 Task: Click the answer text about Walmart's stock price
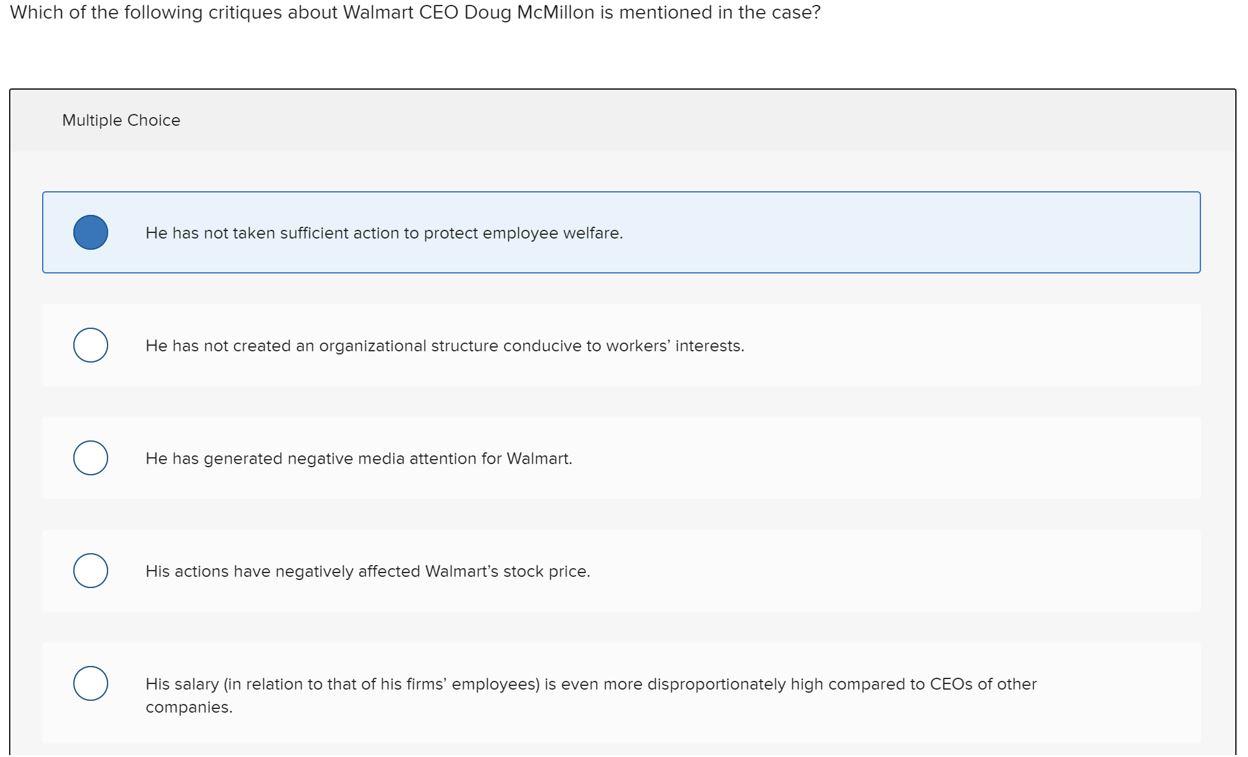tap(368, 572)
